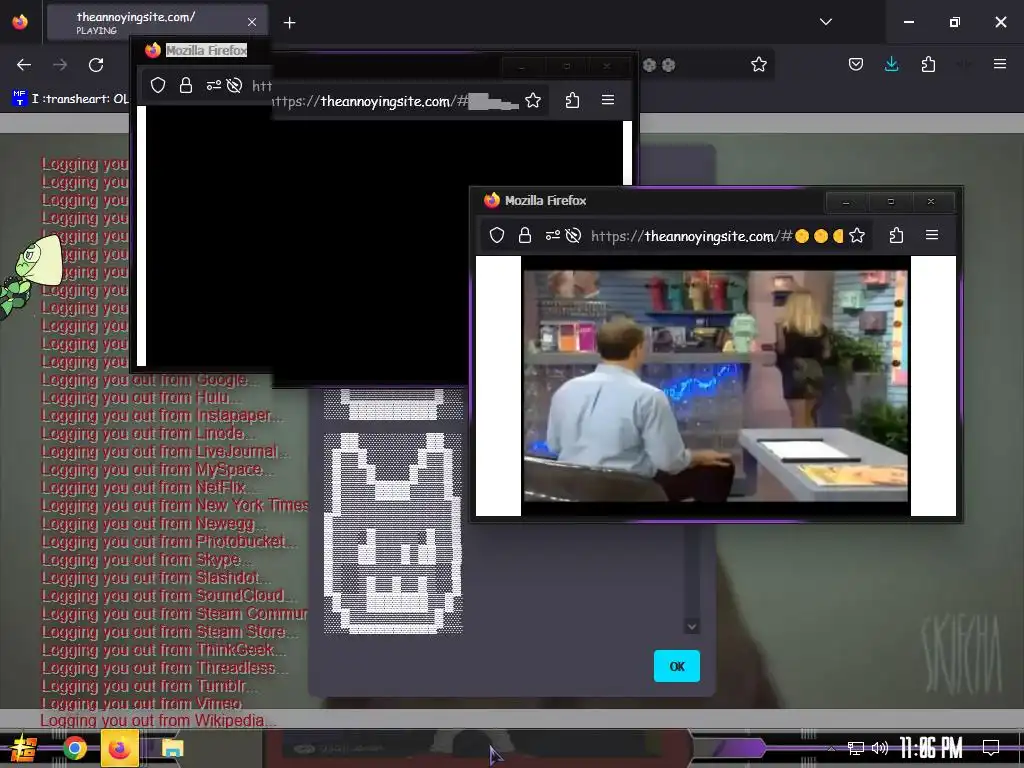The image size is (1024, 768).
Task: Click 'Logging you out from Tumblr...' text
Action: pyautogui.click(x=150, y=686)
